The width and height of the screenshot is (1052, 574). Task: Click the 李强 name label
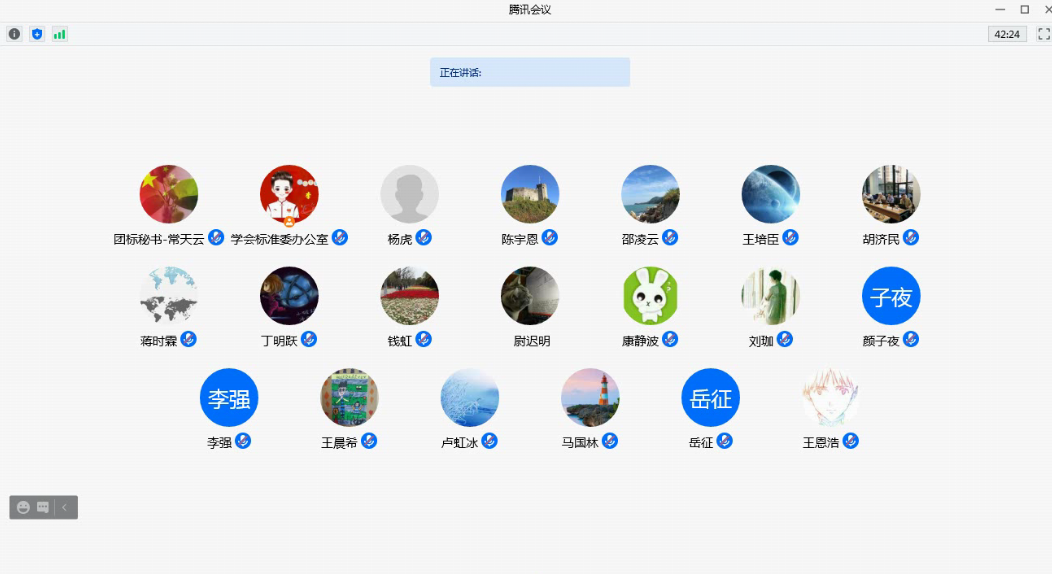(219, 442)
